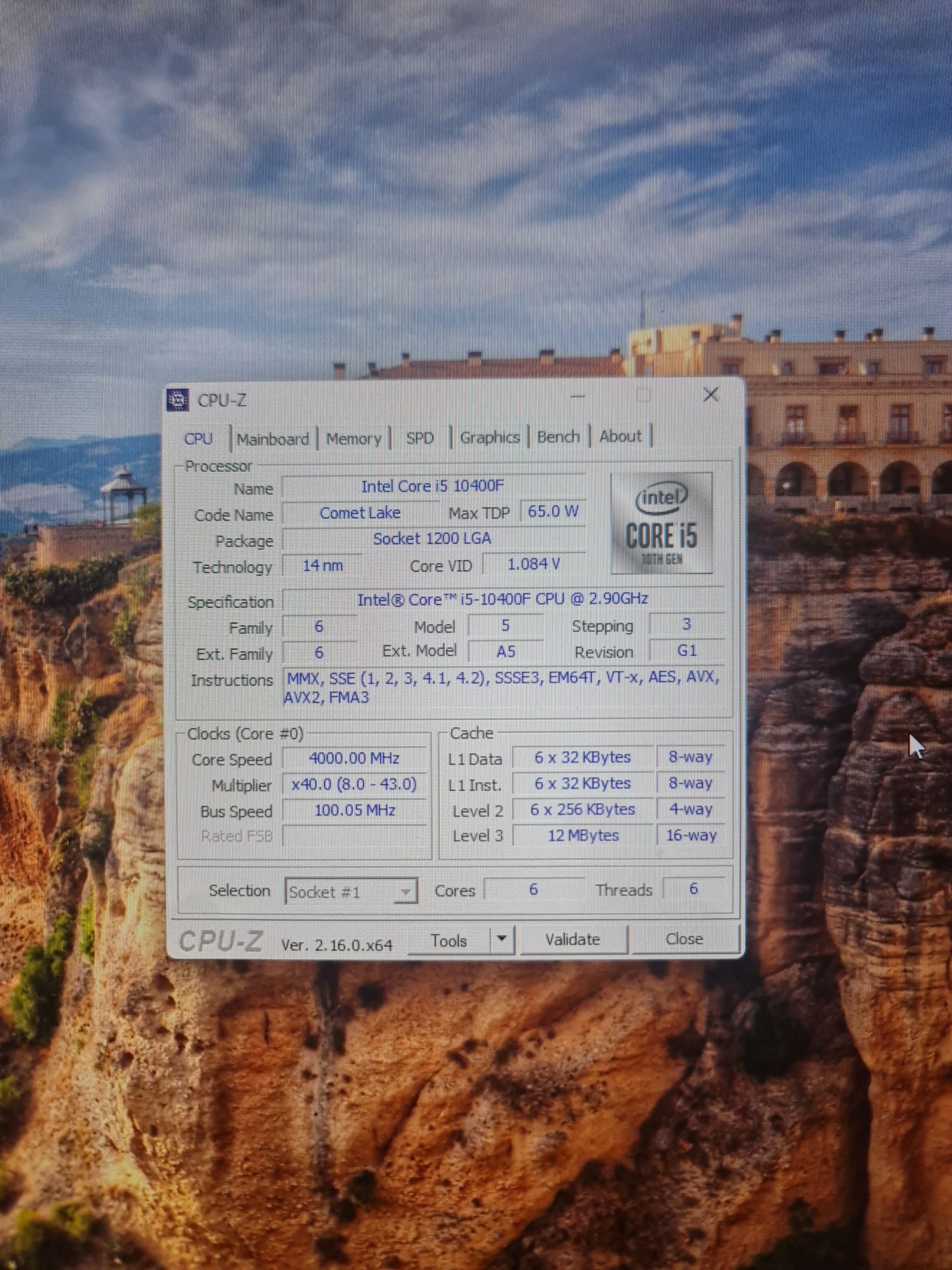This screenshot has width=952, height=1270.
Task: Select the SPD tab
Action: pos(420,438)
